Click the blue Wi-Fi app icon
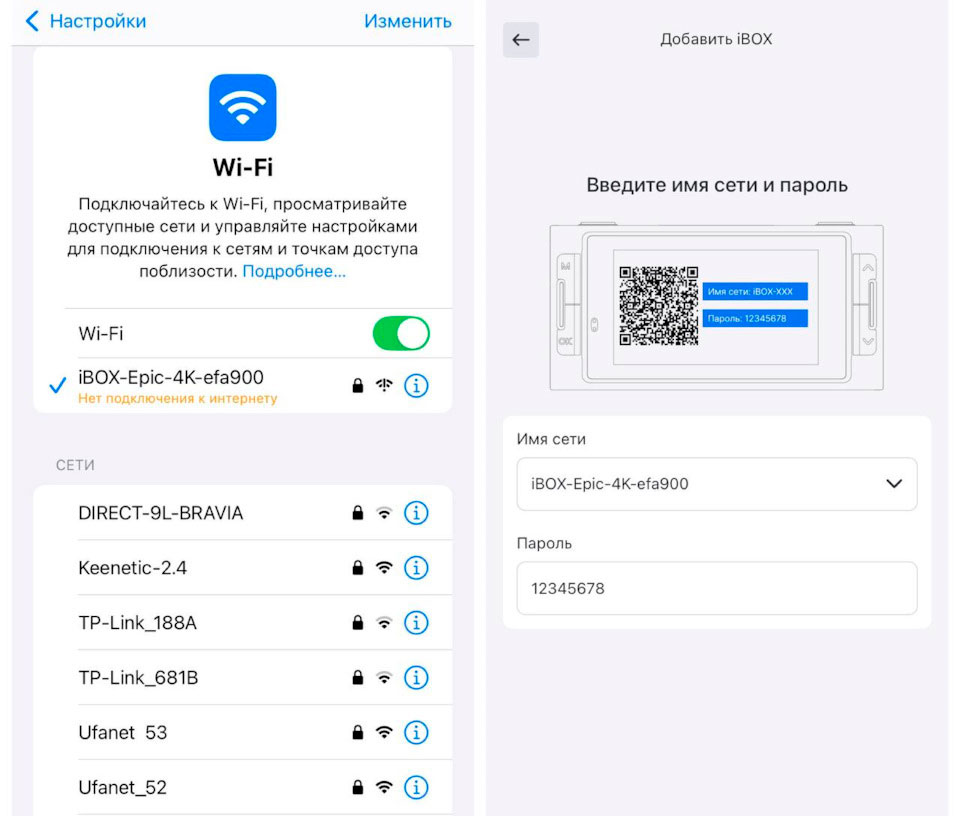This screenshot has width=960, height=816. coord(242,108)
